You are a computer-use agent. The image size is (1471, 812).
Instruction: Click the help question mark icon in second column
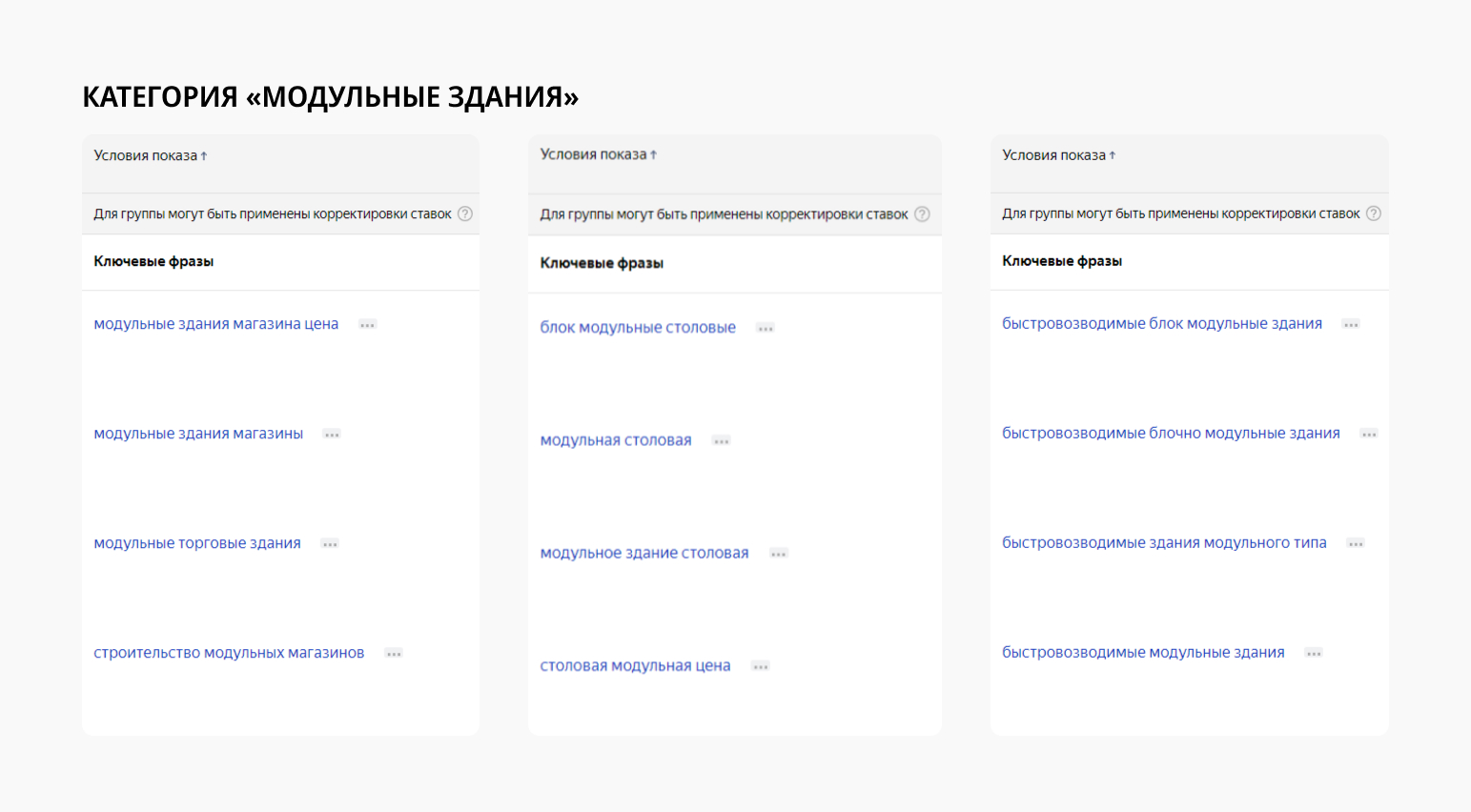coord(921,213)
